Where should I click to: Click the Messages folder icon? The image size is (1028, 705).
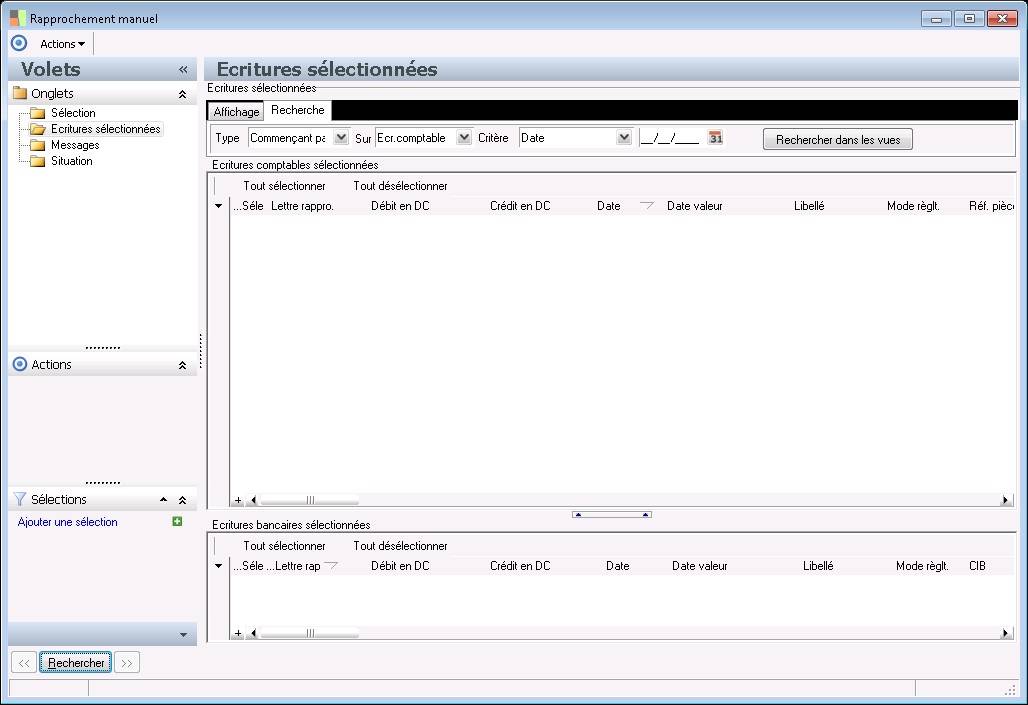[38, 145]
